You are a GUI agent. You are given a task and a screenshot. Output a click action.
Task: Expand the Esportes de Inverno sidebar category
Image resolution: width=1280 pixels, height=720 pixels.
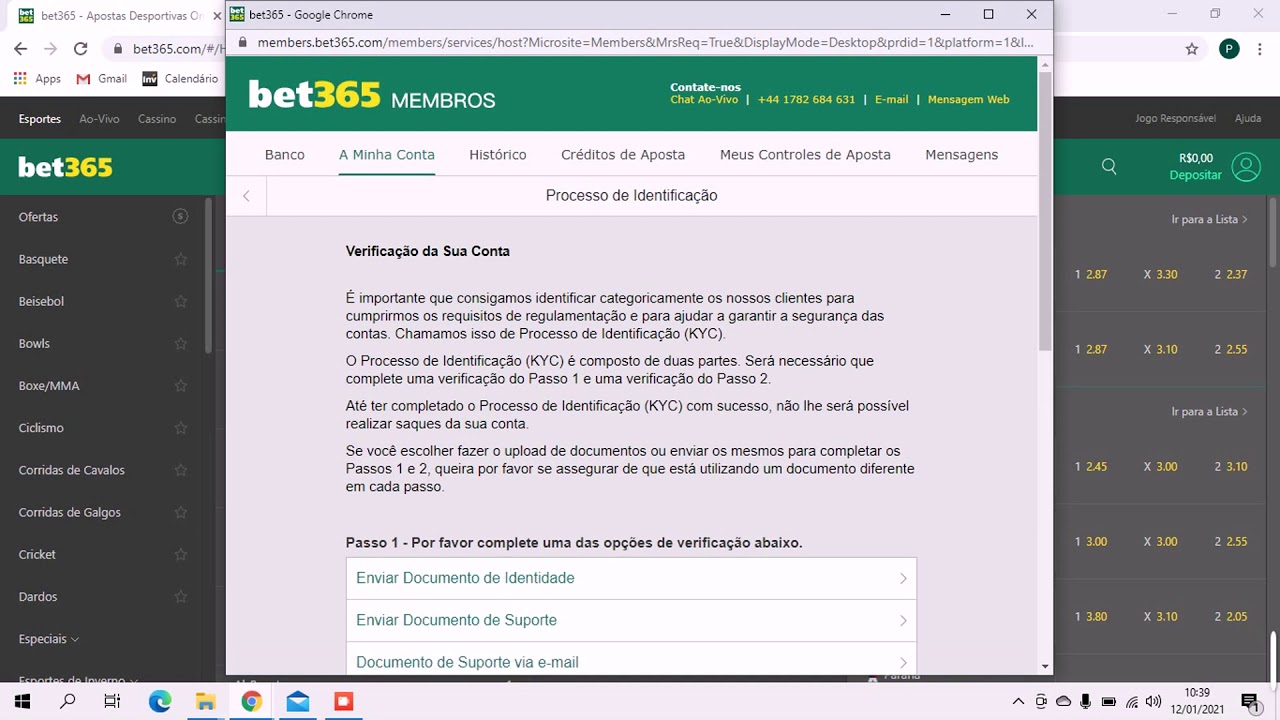tap(78, 680)
